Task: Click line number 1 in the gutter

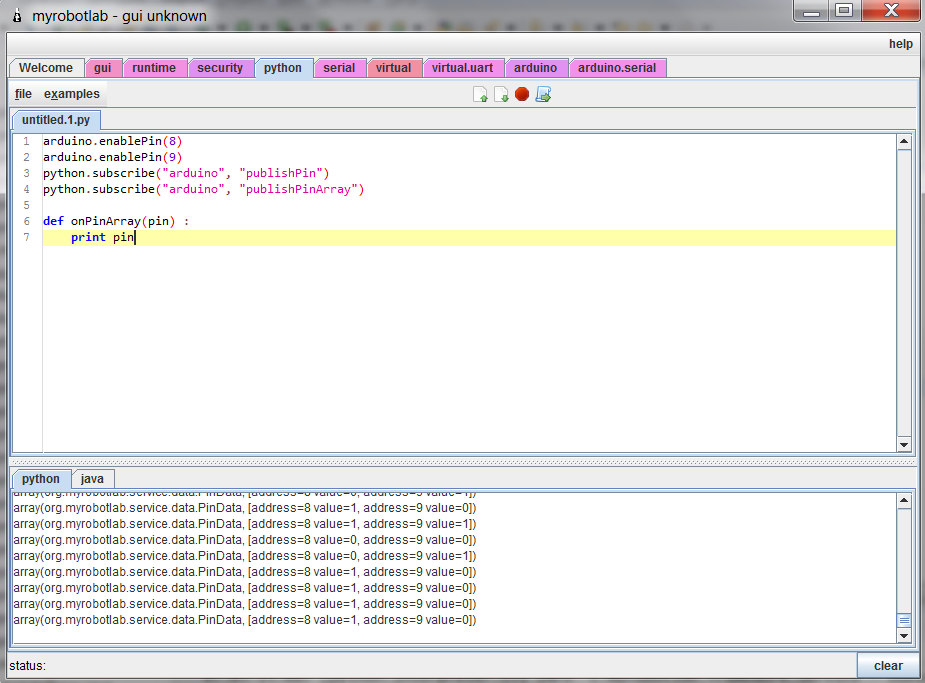Action: tap(26, 142)
